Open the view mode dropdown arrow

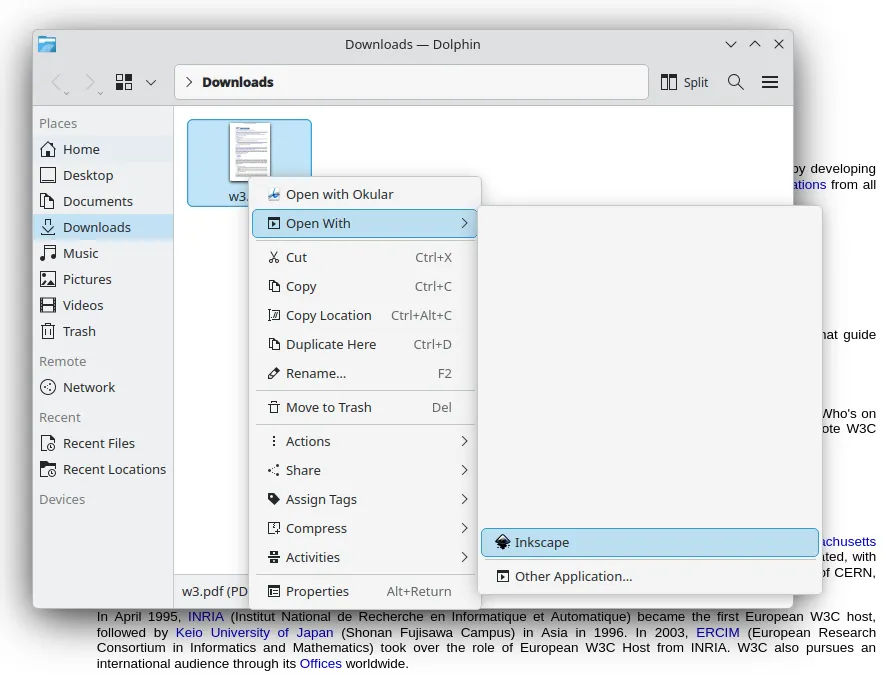point(150,82)
